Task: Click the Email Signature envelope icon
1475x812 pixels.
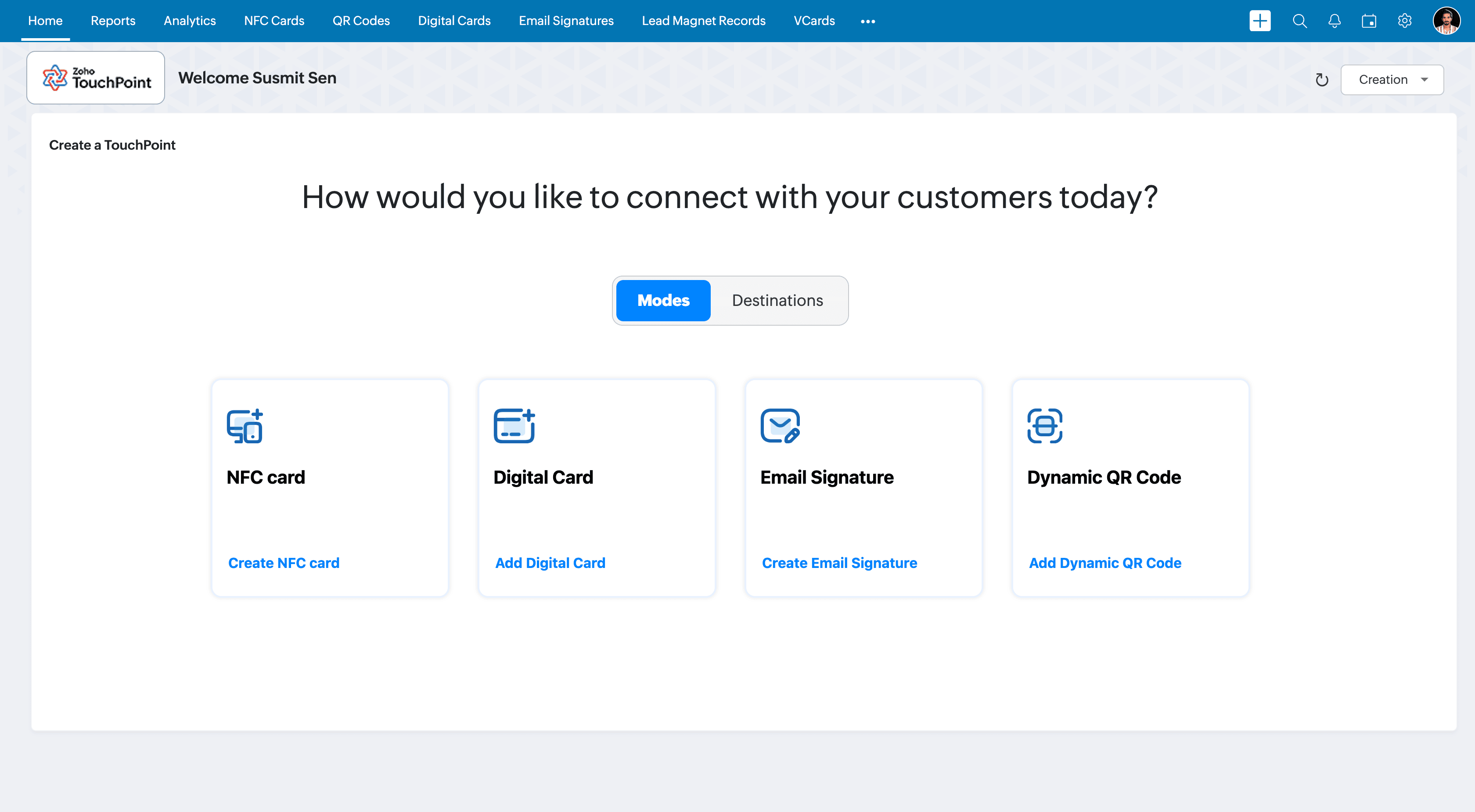Action: (780, 426)
